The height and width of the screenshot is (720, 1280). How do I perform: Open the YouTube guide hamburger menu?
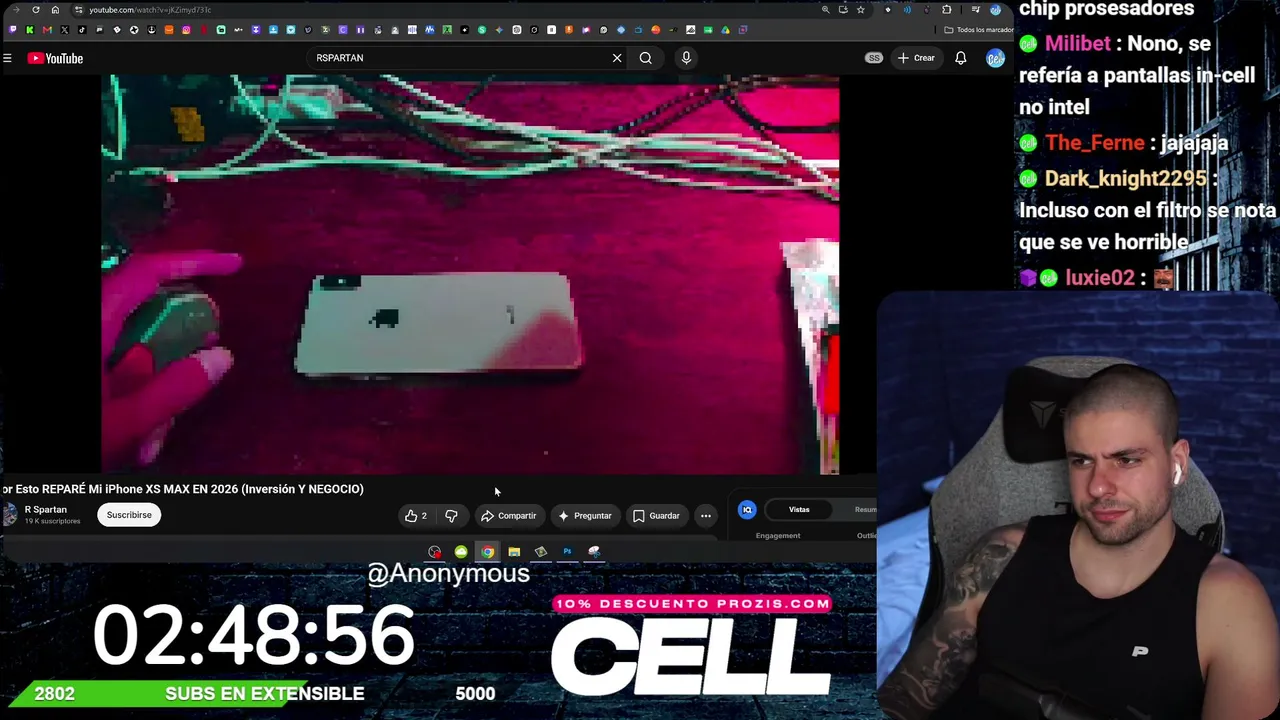coord(7,58)
